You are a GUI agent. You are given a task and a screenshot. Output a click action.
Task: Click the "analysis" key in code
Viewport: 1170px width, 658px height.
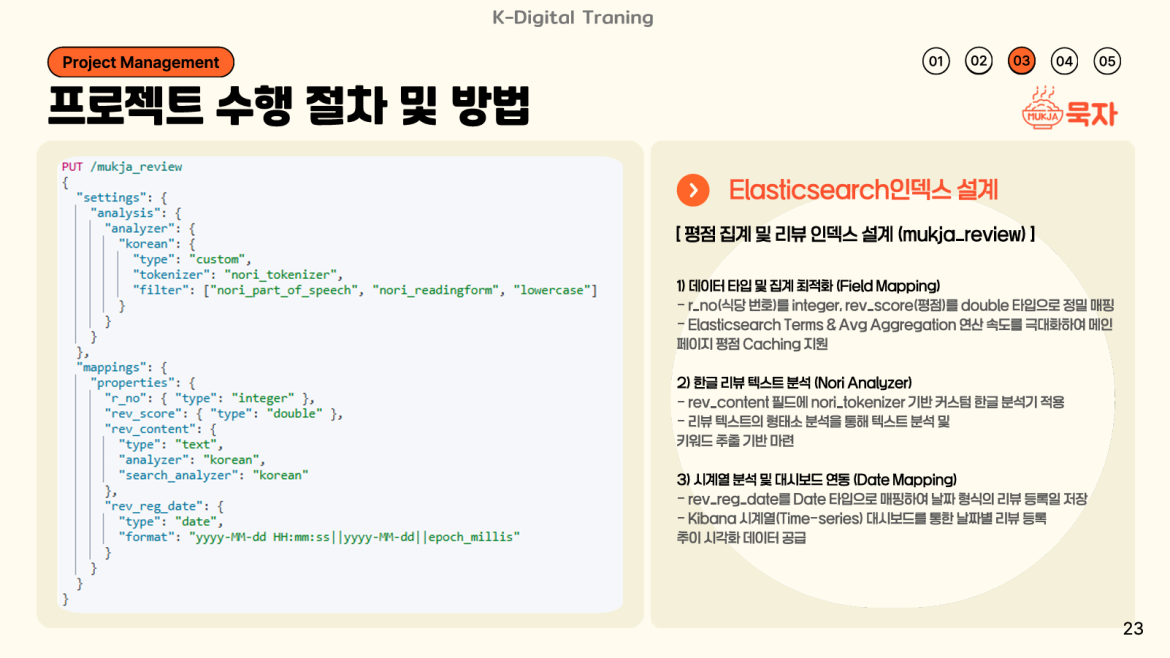point(125,213)
